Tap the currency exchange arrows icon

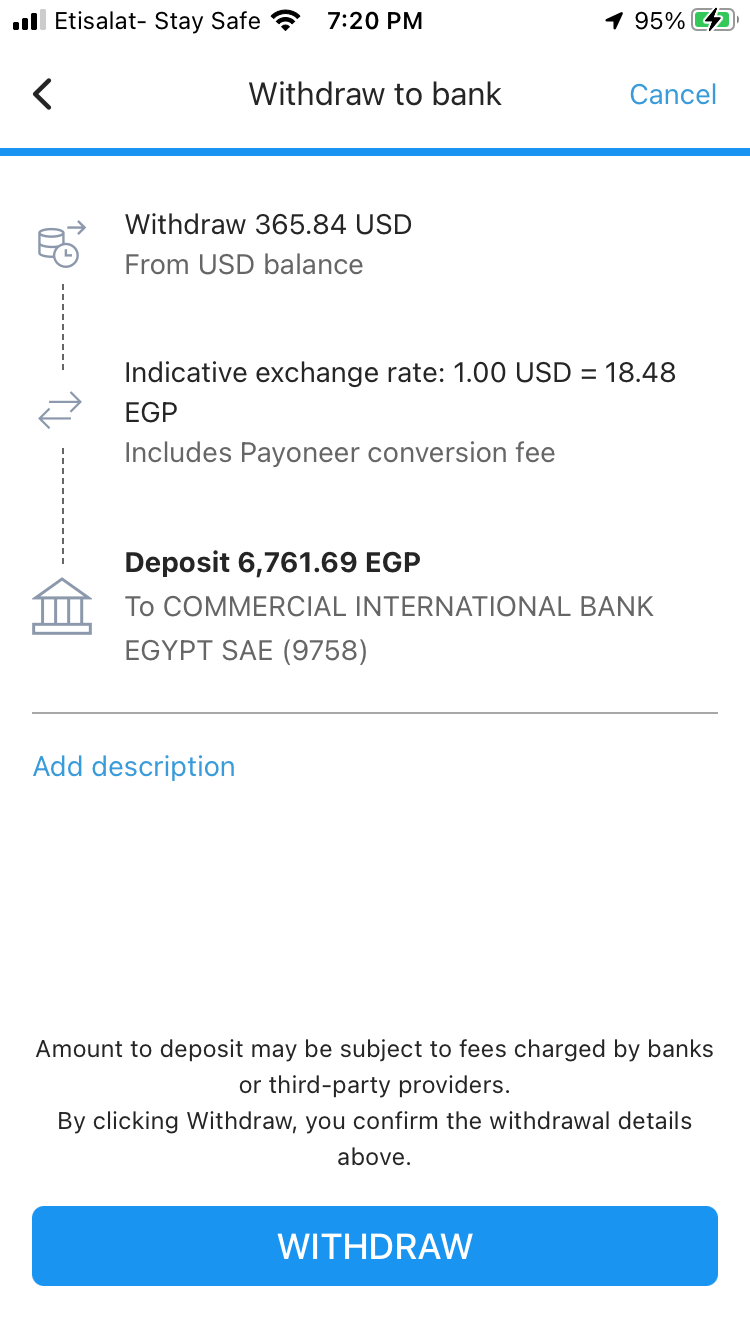(62, 412)
